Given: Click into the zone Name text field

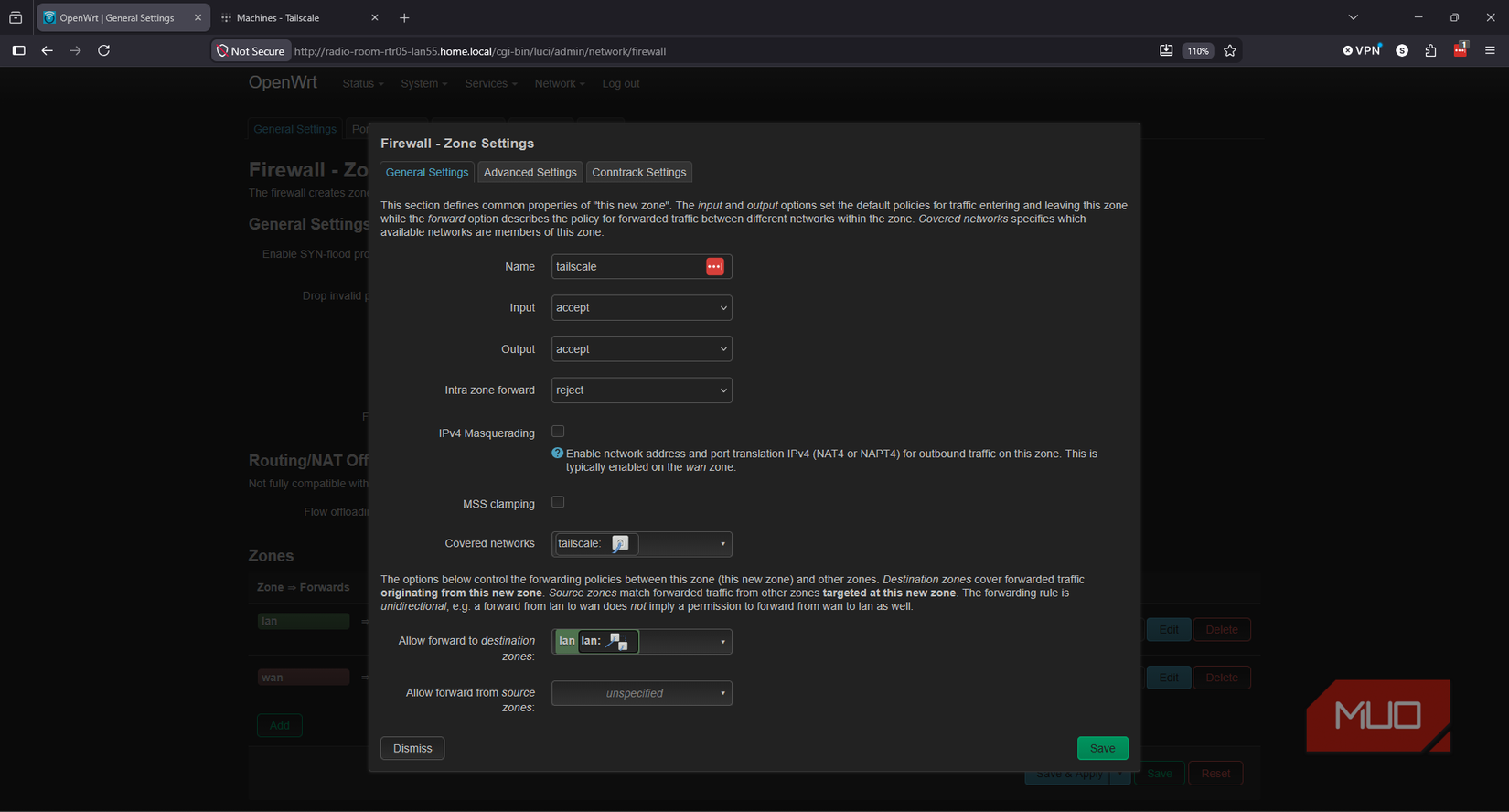Looking at the screenshot, I should pyautogui.click(x=627, y=266).
